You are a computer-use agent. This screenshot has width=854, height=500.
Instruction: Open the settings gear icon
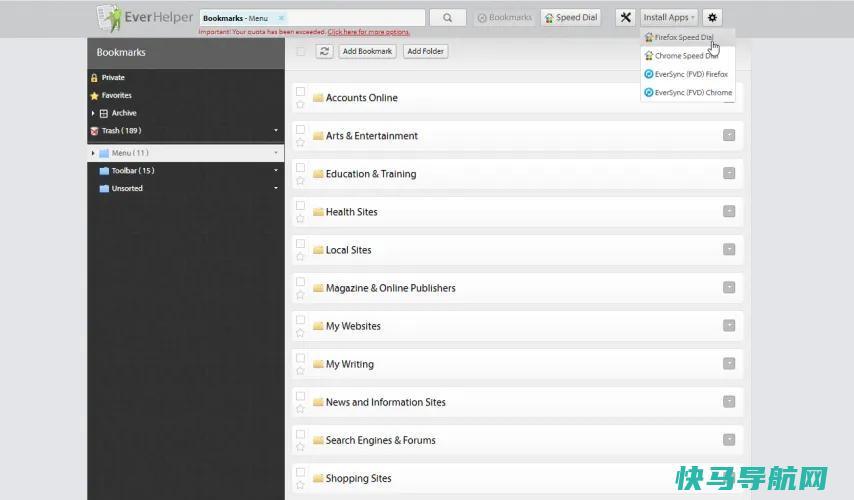click(x=712, y=17)
